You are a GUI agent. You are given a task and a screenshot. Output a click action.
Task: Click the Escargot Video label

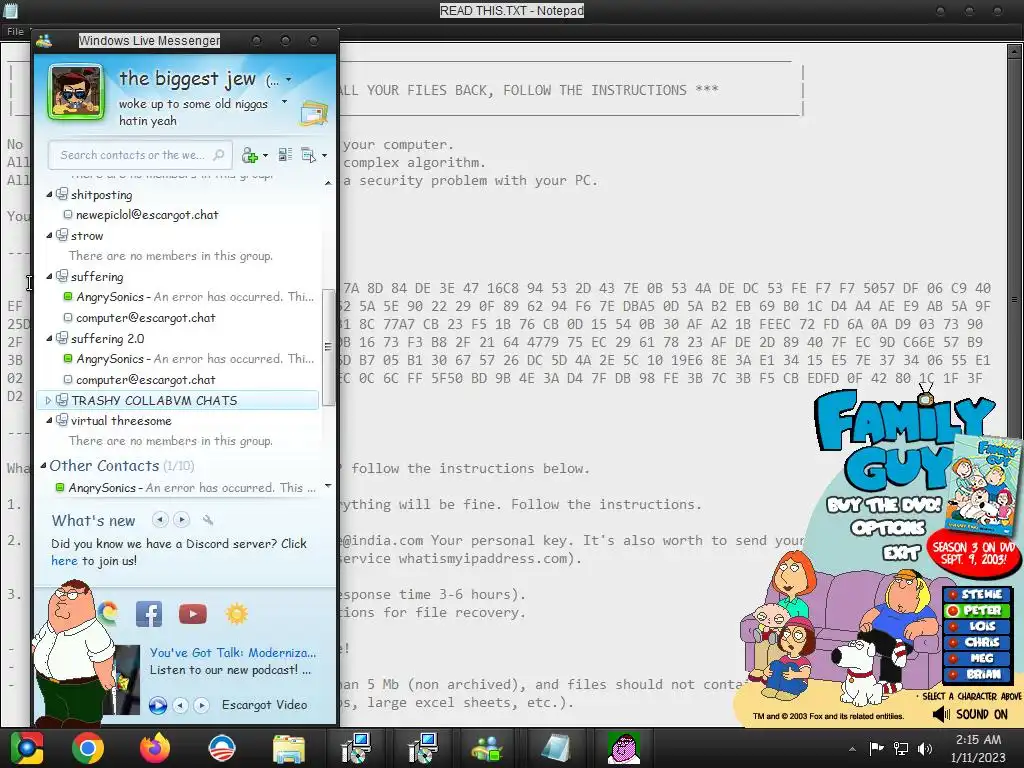point(264,705)
